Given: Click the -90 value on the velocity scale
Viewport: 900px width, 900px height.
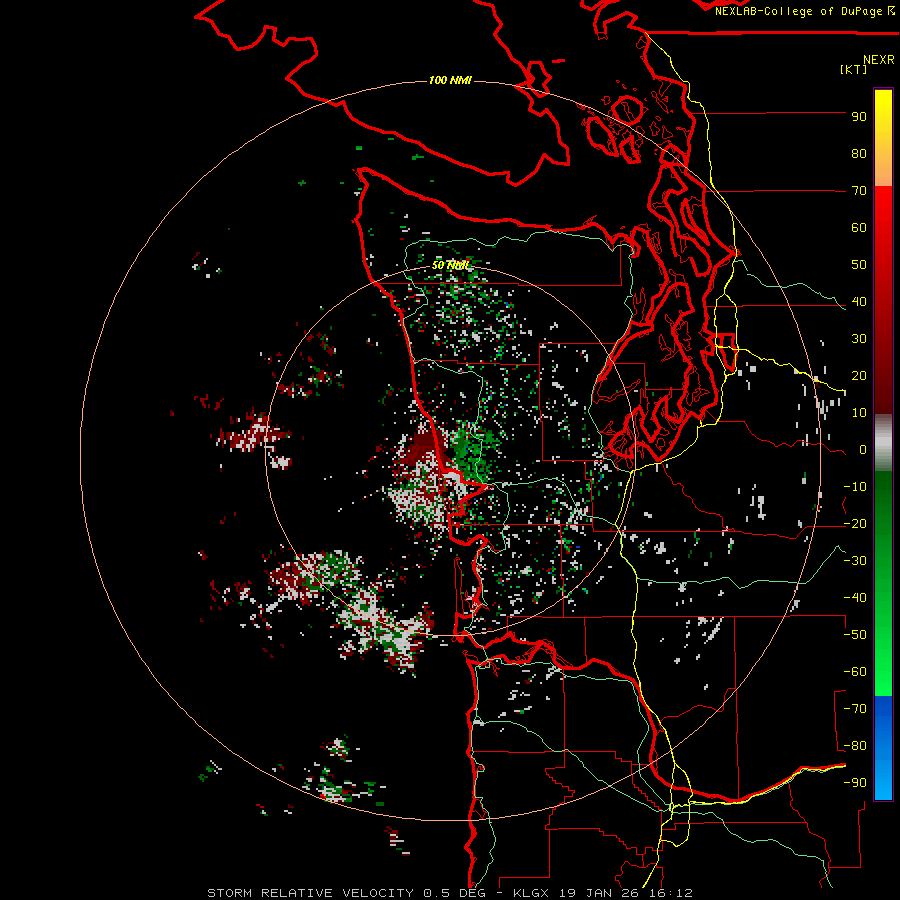Looking at the screenshot, I should pos(855,783).
